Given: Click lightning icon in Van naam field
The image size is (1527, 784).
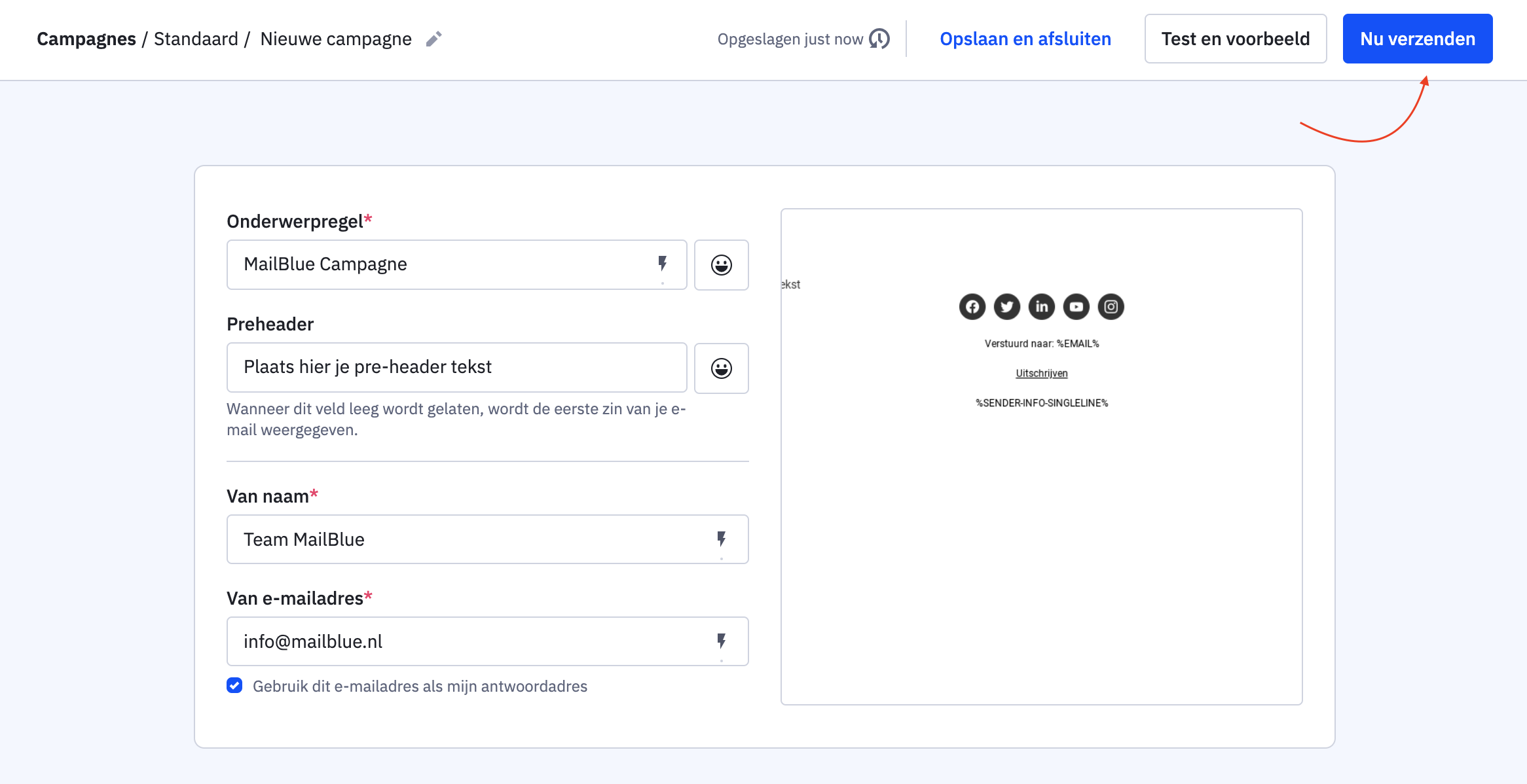Looking at the screenshot, I should tap(722, 539).
